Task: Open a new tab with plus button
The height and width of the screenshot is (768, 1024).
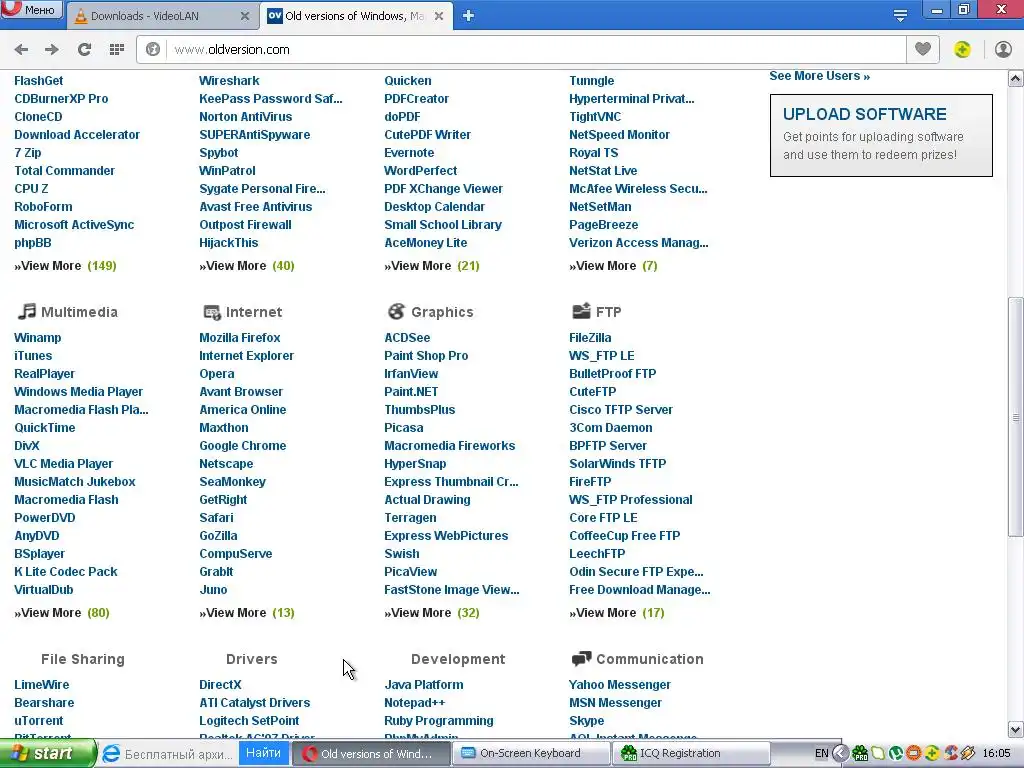Action: (x=468, y=16)
